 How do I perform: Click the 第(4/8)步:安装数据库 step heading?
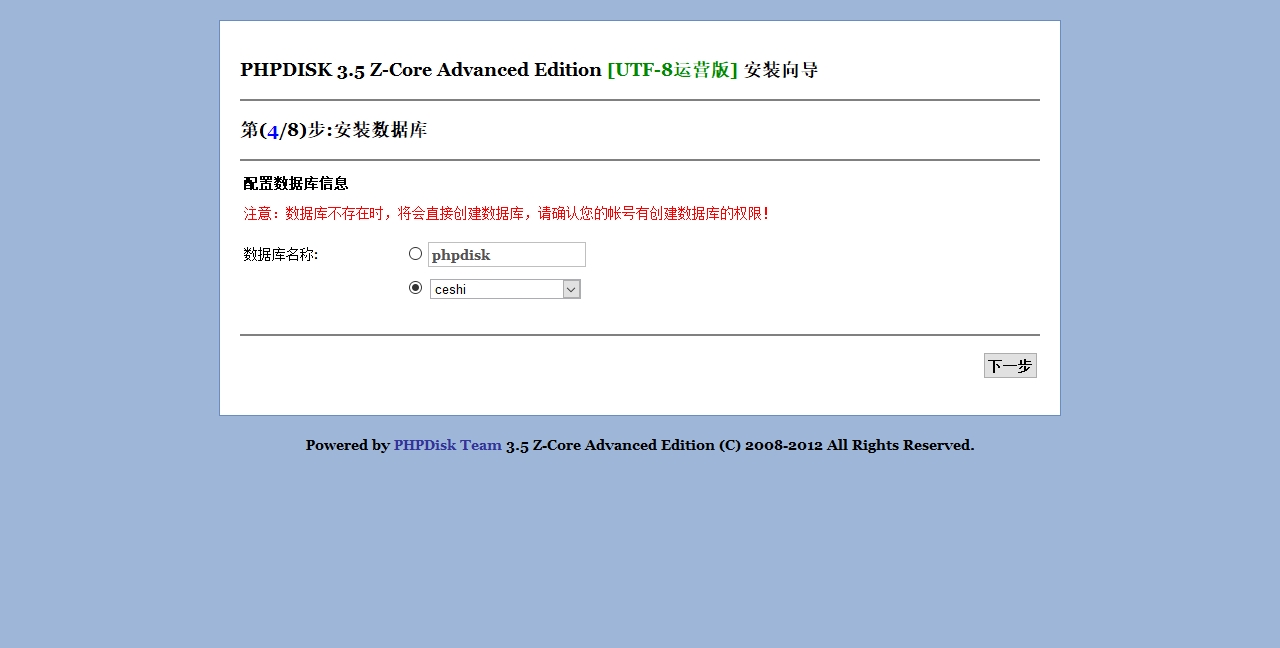point(334,130)
